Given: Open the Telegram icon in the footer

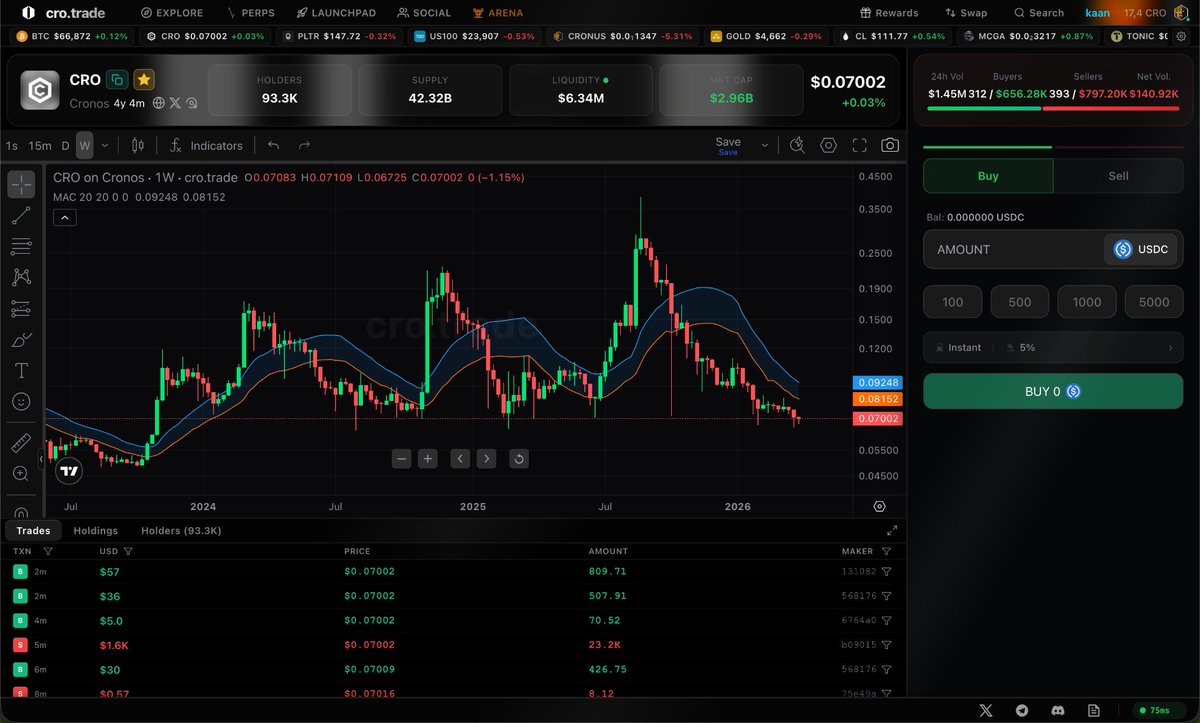Looking at the screenshot, I should coord(1021,710).
